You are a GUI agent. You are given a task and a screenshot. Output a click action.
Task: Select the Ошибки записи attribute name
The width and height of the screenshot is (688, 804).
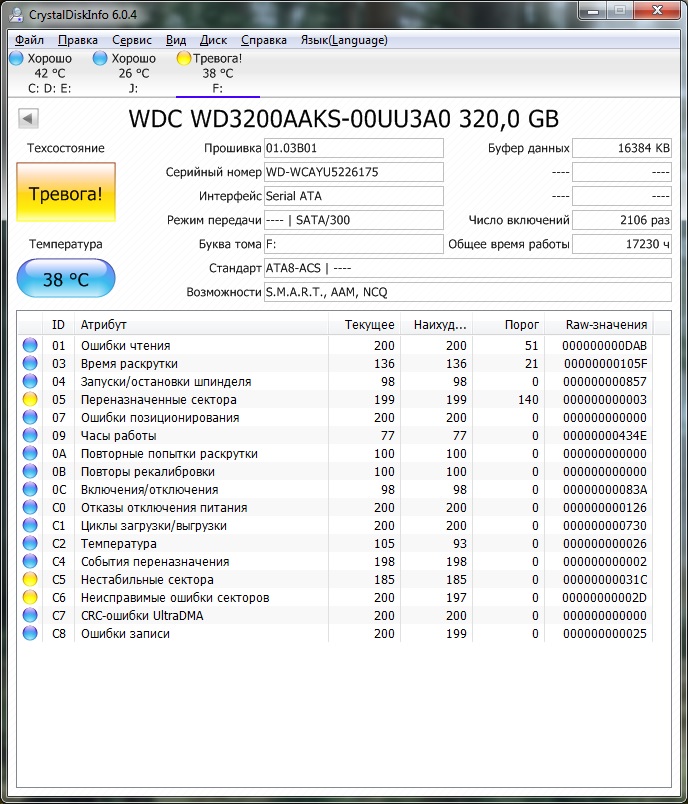[125, 633]
